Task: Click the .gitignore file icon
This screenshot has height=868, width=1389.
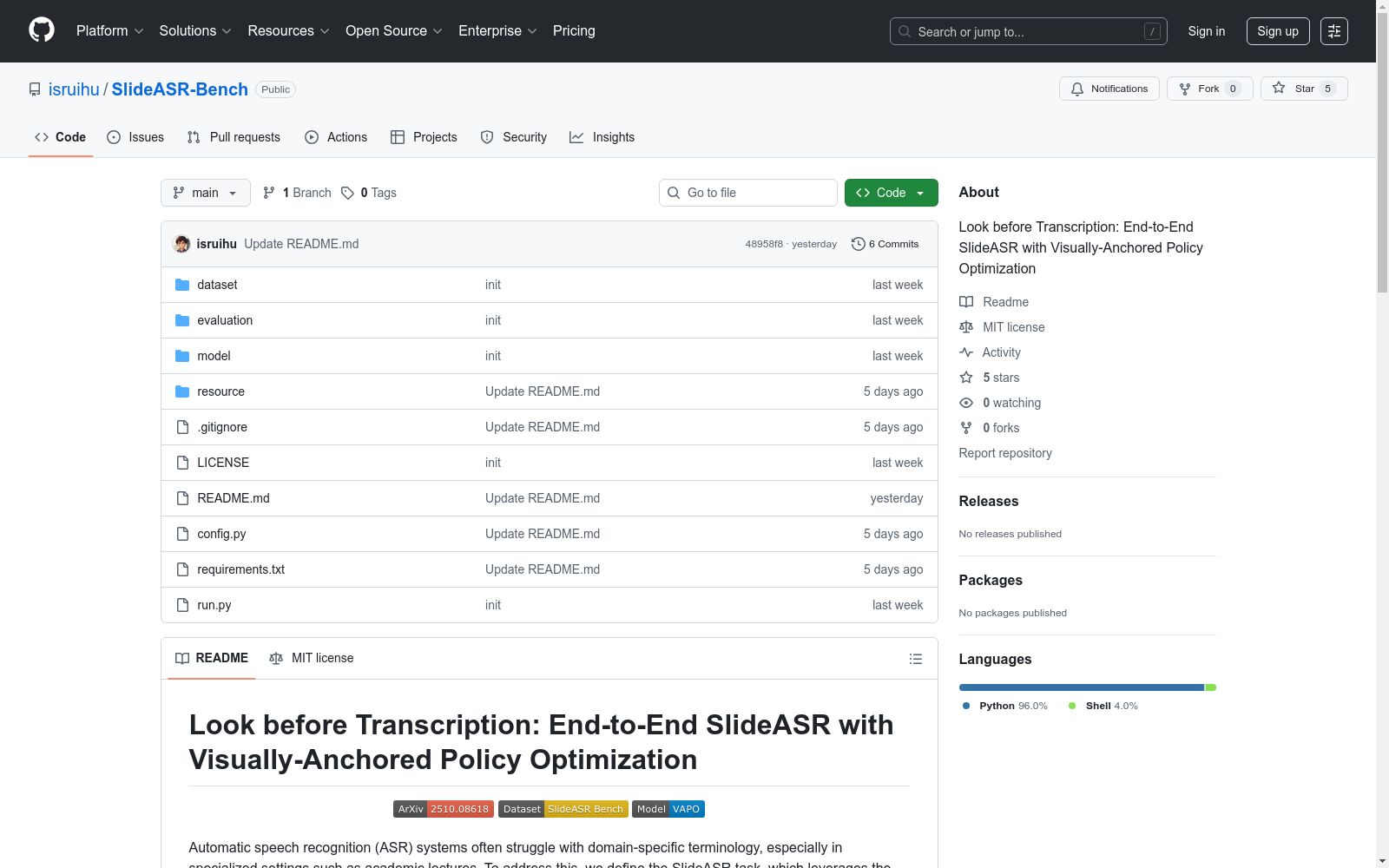Action: tap(182, 427)
